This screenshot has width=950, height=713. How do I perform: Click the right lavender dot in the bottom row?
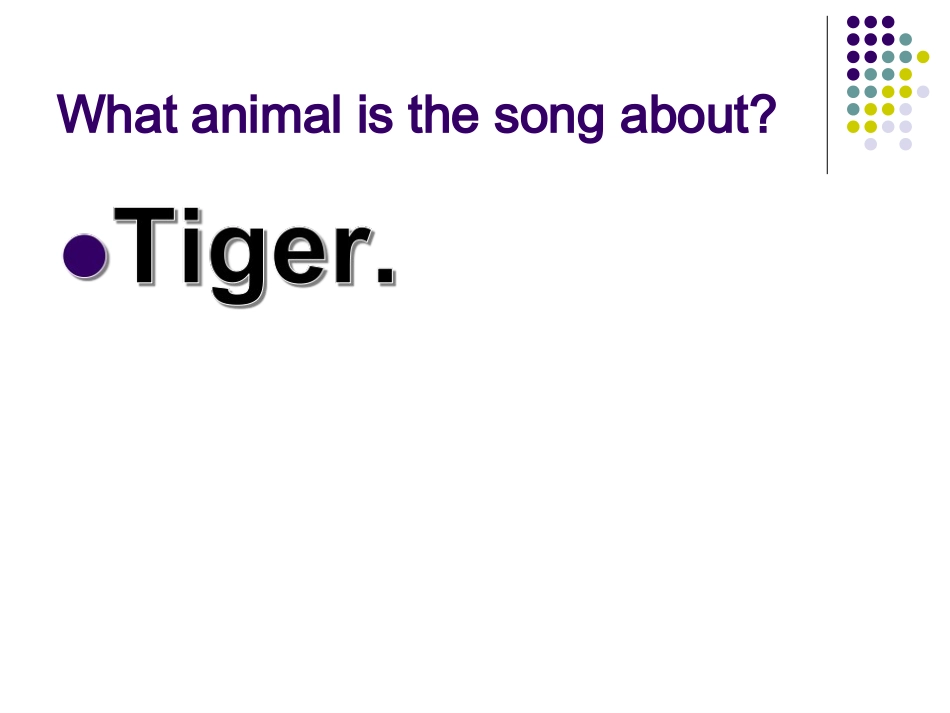[x=906, y=144]
